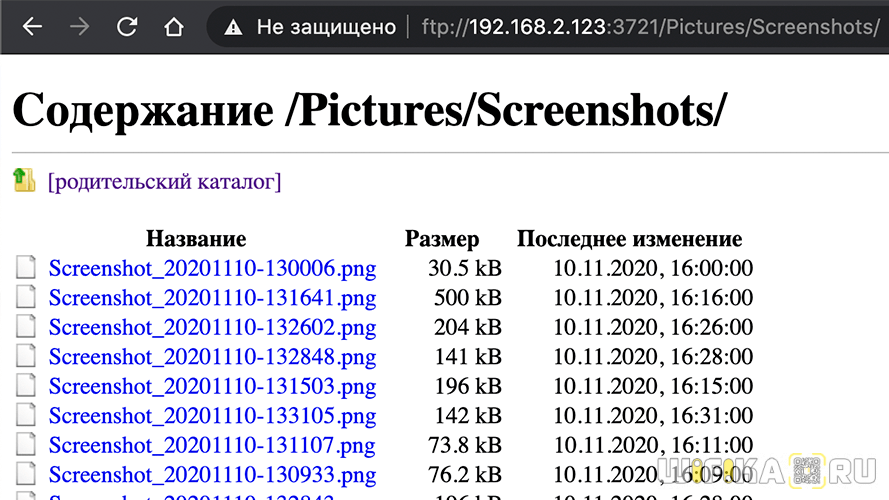The height and width of the screenshot is (500, 889).
Task: Go to the browser home page icon
Action: click(174, 27)
